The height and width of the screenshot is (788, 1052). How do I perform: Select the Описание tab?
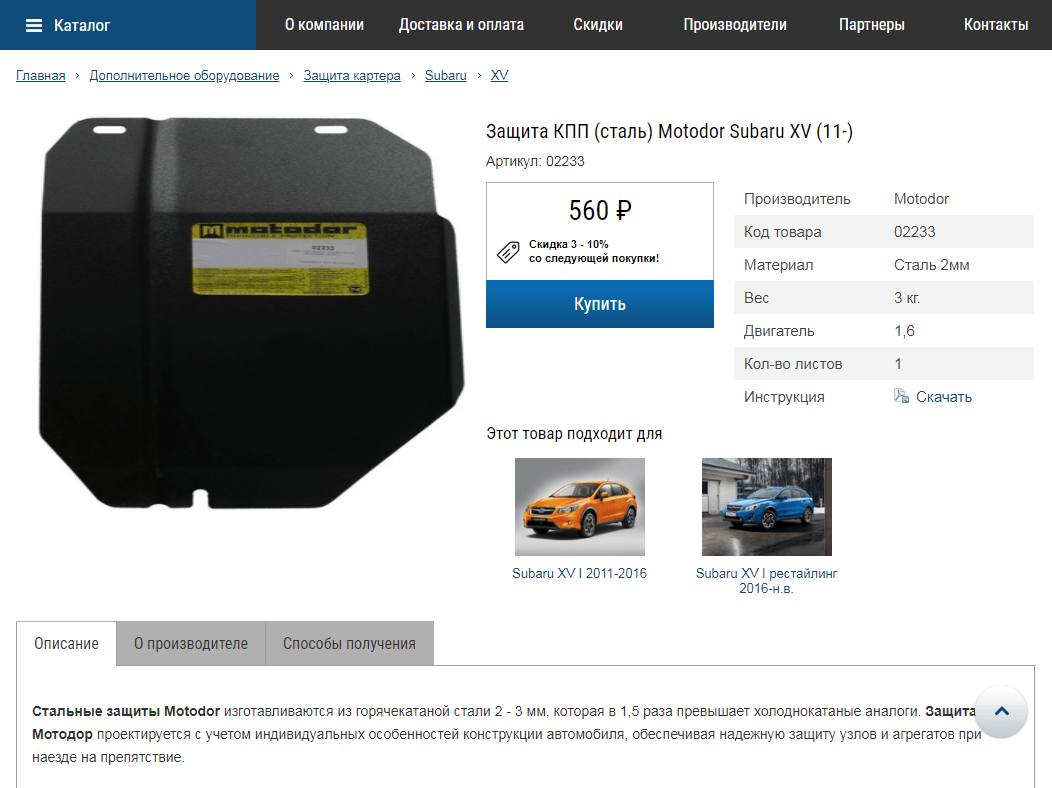click(66, 643)
